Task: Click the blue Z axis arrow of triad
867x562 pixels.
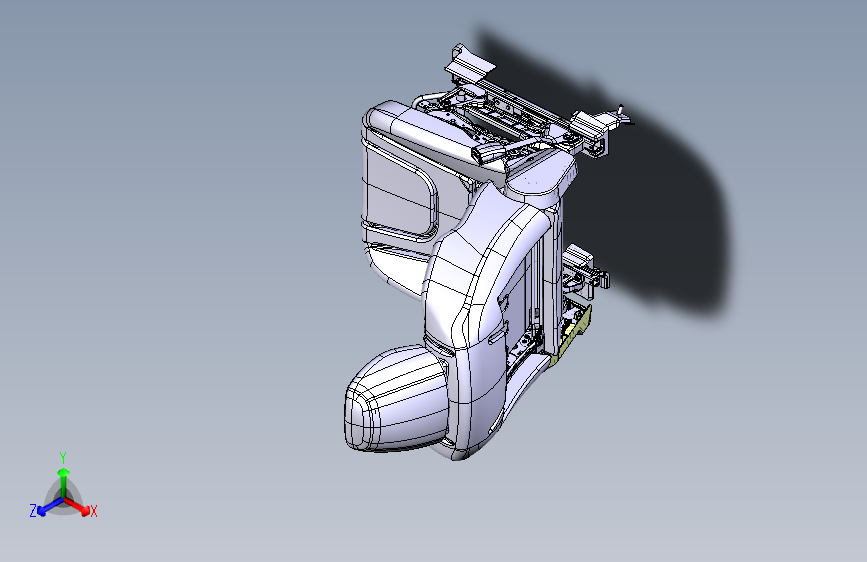Action: coord(50,506)
